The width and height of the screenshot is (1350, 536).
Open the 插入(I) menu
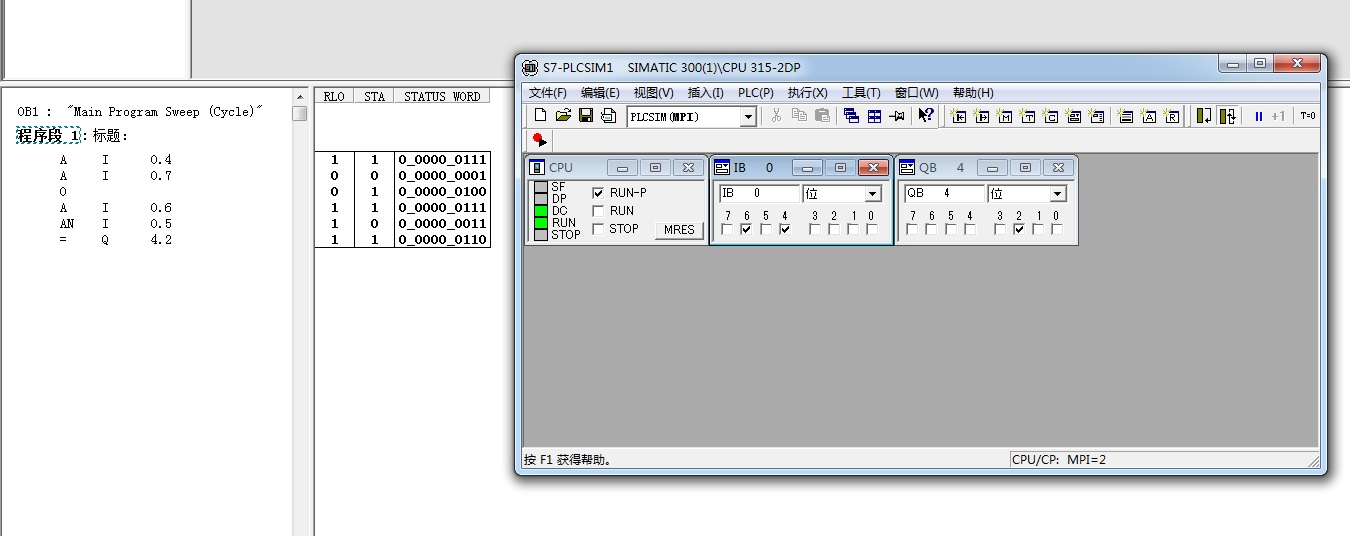pos(706,93)
